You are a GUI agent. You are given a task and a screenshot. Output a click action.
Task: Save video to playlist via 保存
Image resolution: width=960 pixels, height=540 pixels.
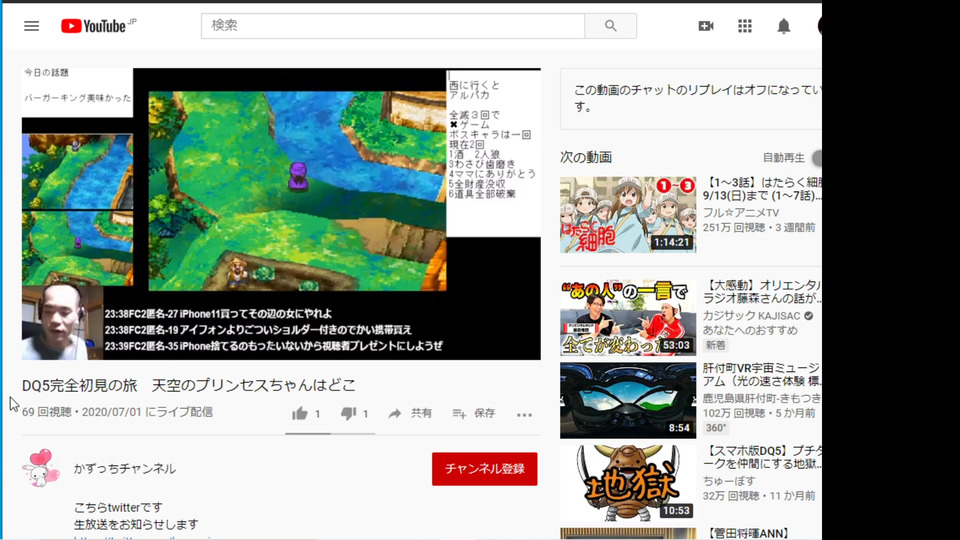pos(473,414)
